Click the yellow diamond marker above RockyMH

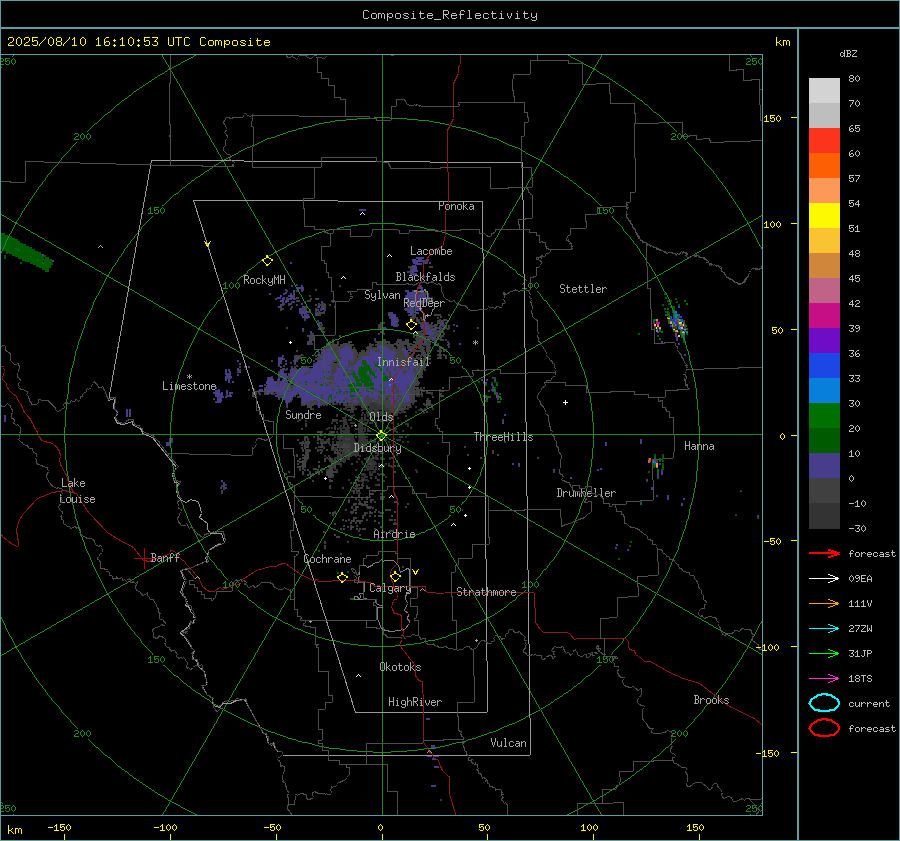point(267,261)
